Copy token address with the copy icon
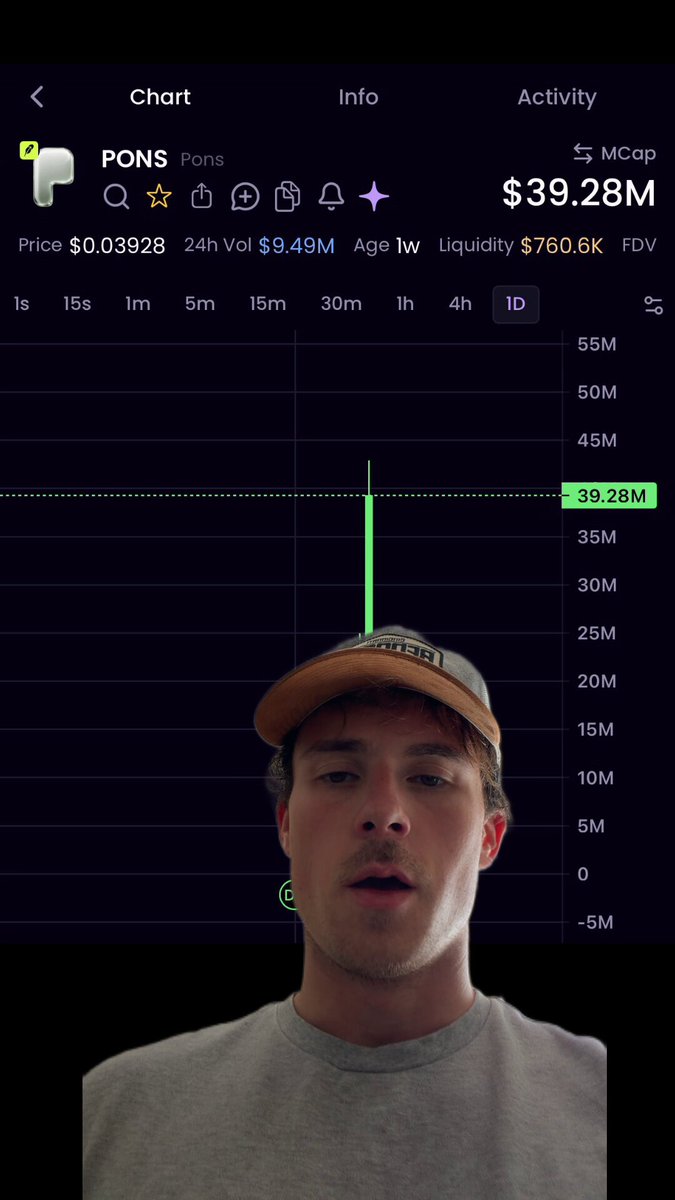This screenshot has width=675, height=1200. pos(288,196)
